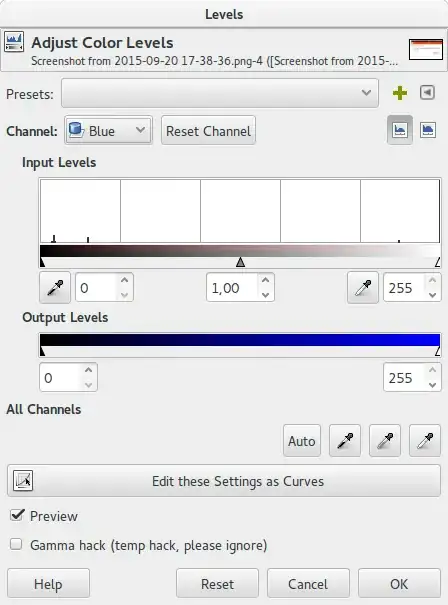Switch to logarithmic histogram view
The width and height of the screenshot is (448, 605).
(428, 130)
